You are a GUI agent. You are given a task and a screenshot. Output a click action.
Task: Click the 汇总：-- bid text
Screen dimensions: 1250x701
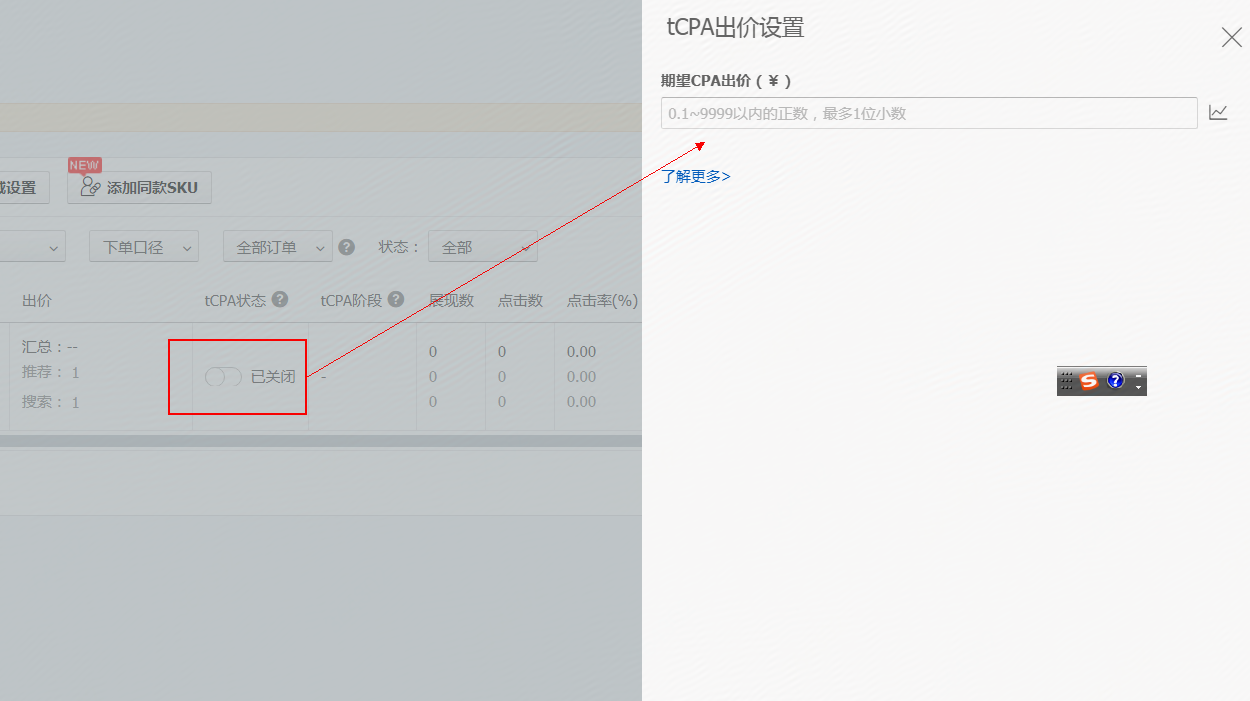[50, 347]
